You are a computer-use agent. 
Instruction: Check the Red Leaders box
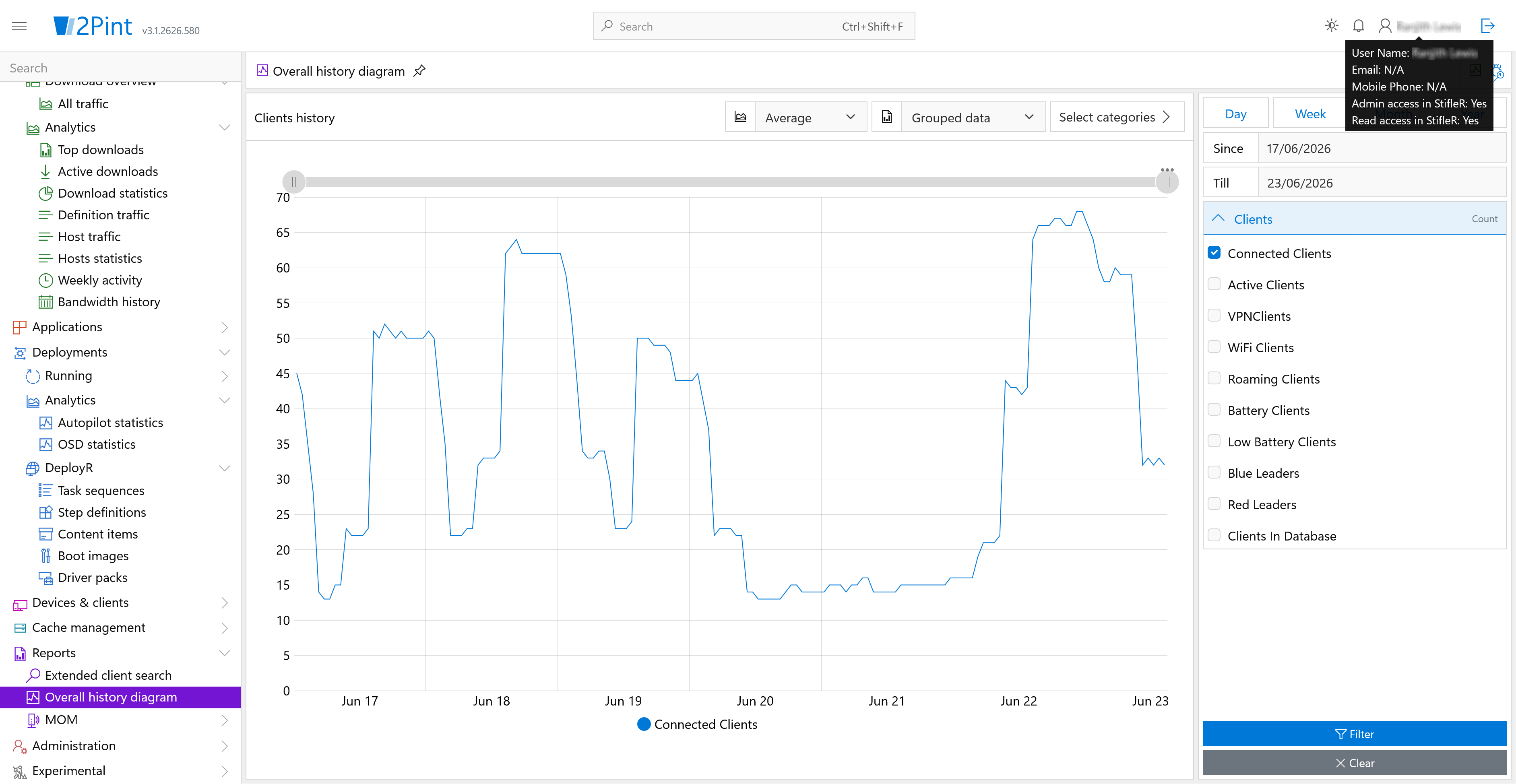coord(1214,504)
